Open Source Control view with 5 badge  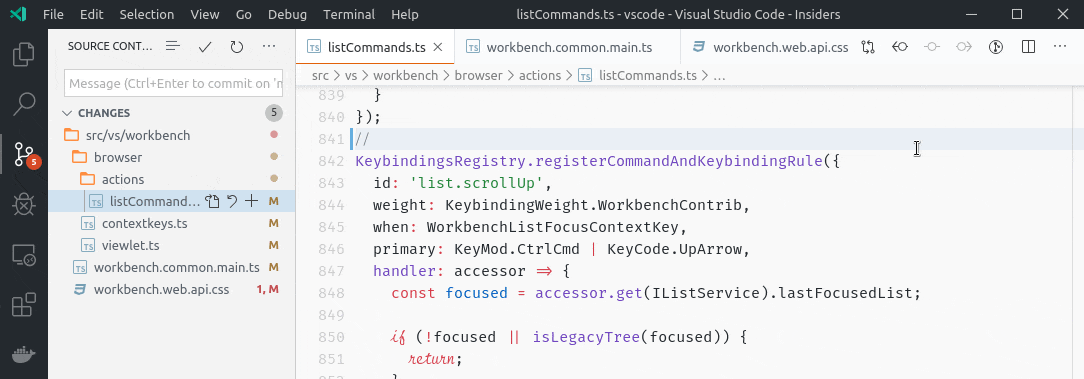[x=25, y=154]
